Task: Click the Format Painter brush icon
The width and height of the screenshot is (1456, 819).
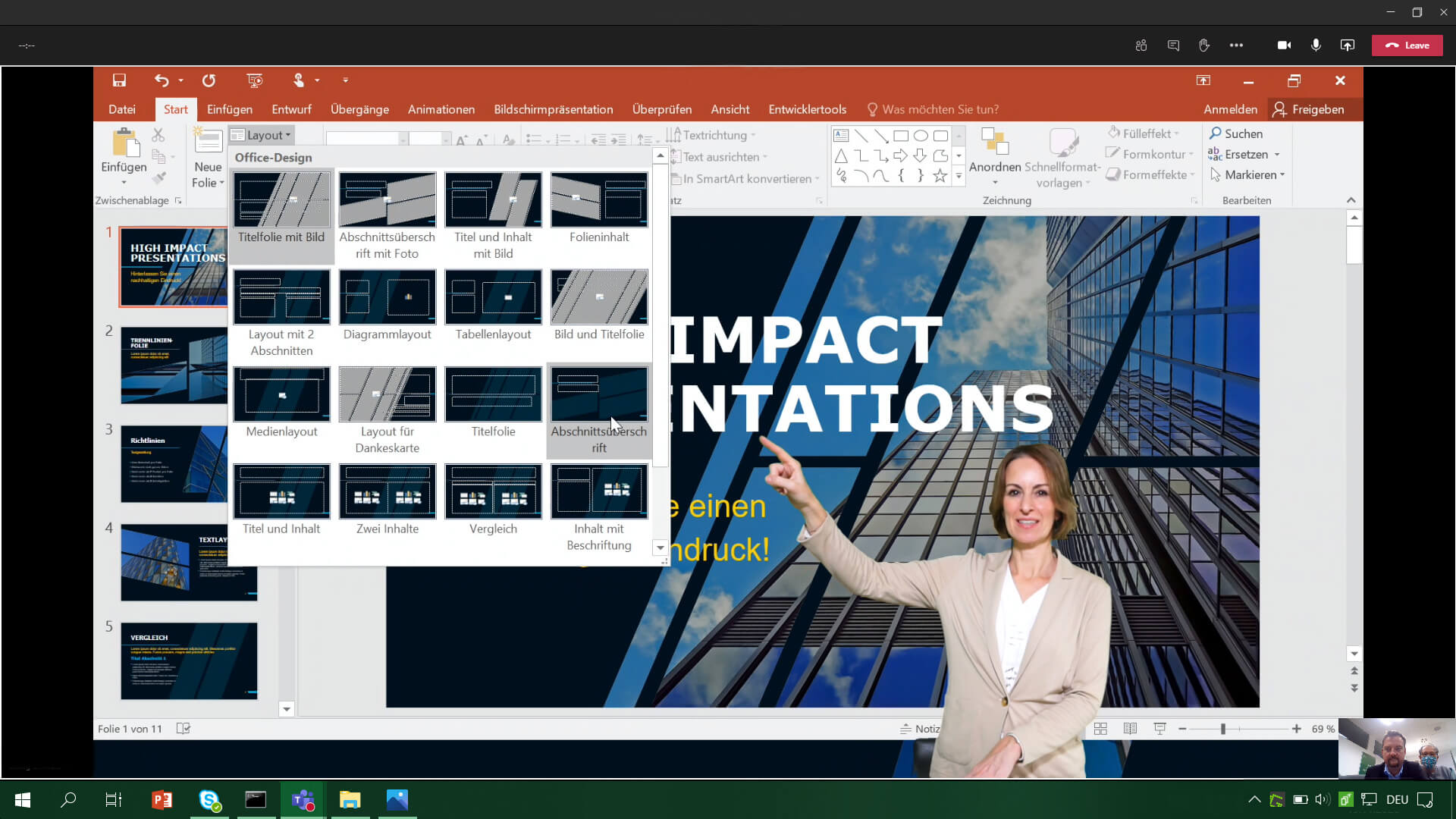Action: click(158, 178)
